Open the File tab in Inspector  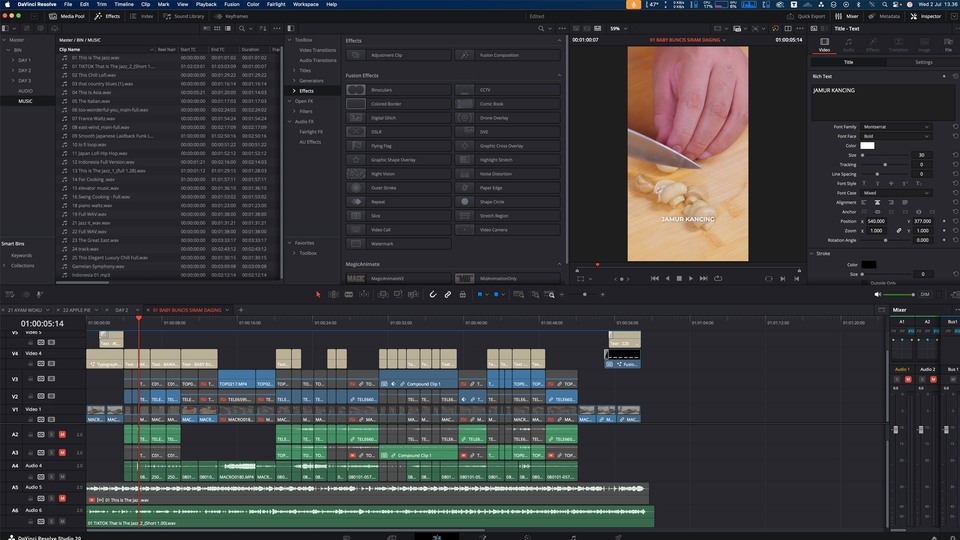[x=948, y=45]
